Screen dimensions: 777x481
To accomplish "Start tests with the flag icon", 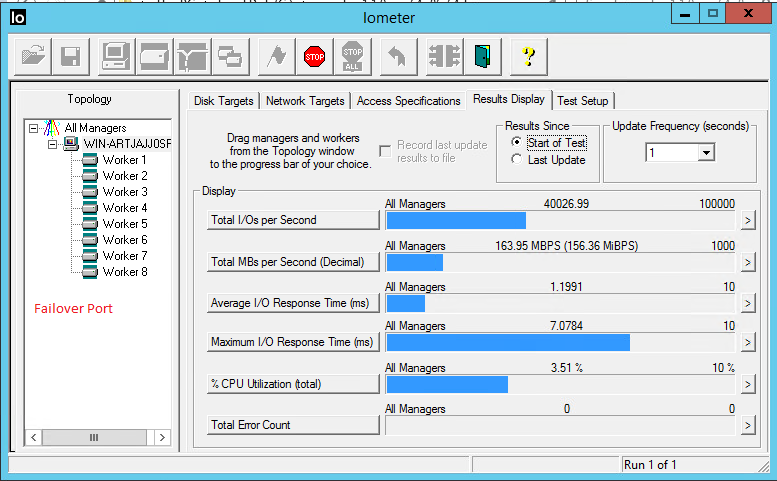I will click(277, 56).
